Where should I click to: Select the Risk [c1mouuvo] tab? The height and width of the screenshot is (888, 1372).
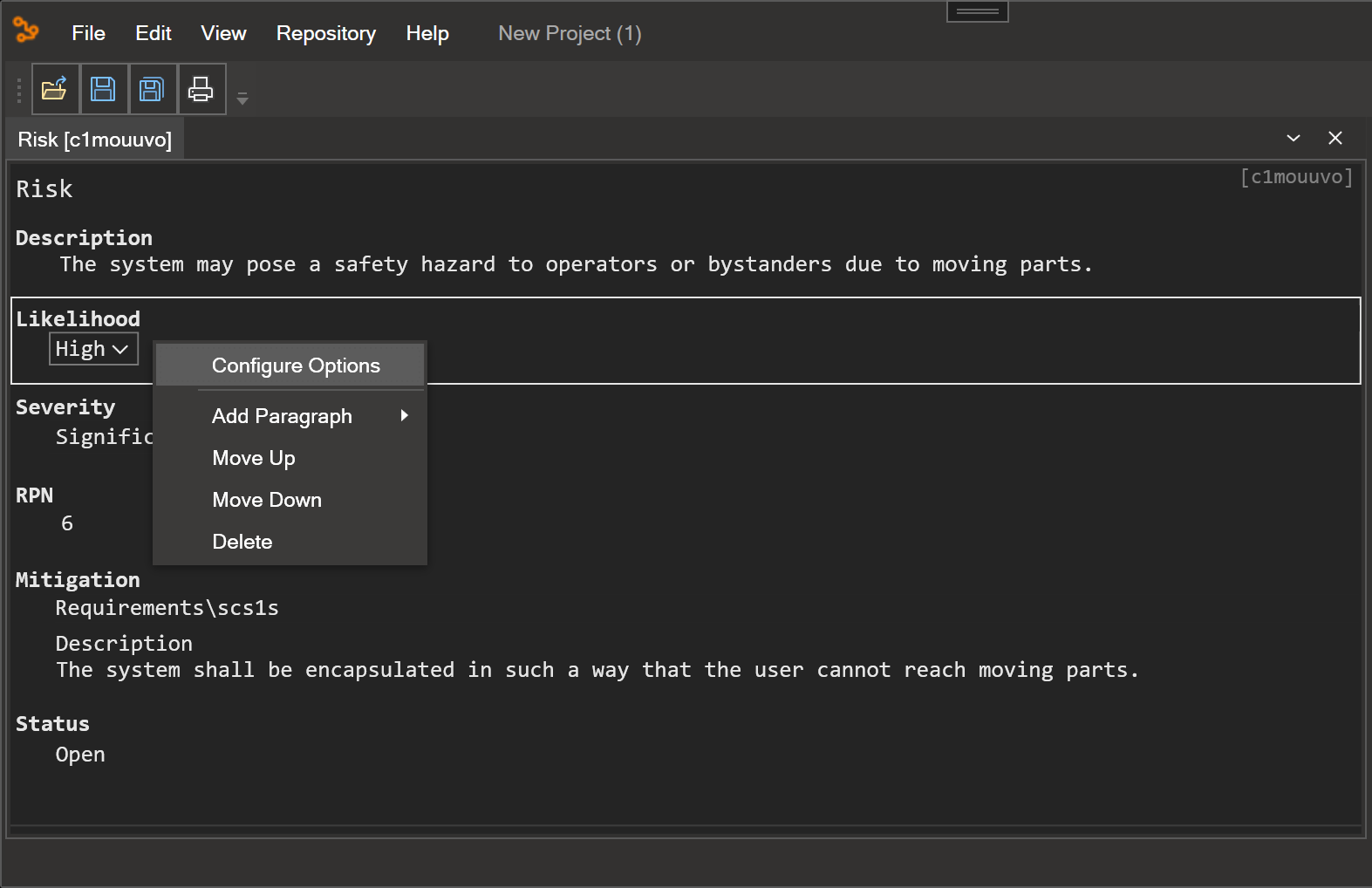(95, 140)
